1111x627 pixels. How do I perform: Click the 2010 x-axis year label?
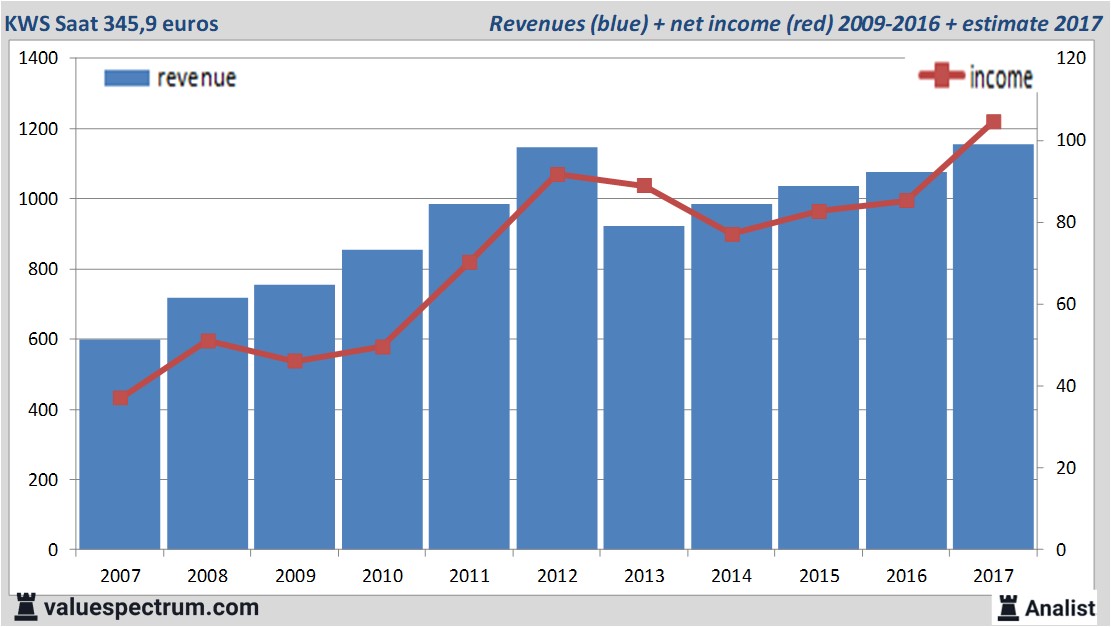click(382, 576)
